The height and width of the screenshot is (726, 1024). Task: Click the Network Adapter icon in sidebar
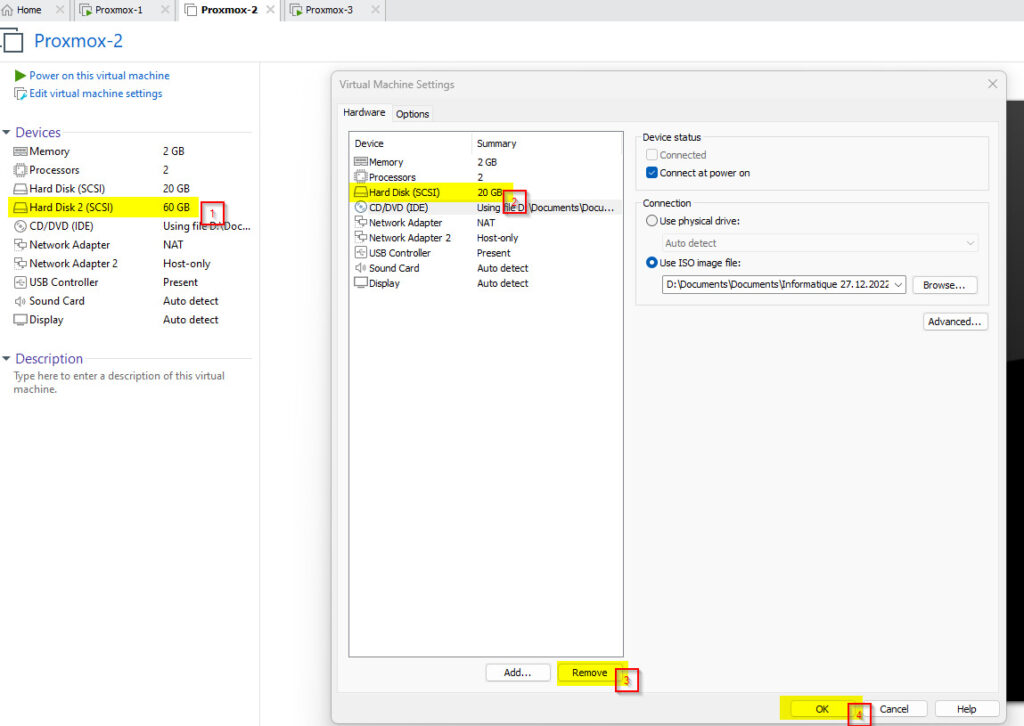coord(20,245)
